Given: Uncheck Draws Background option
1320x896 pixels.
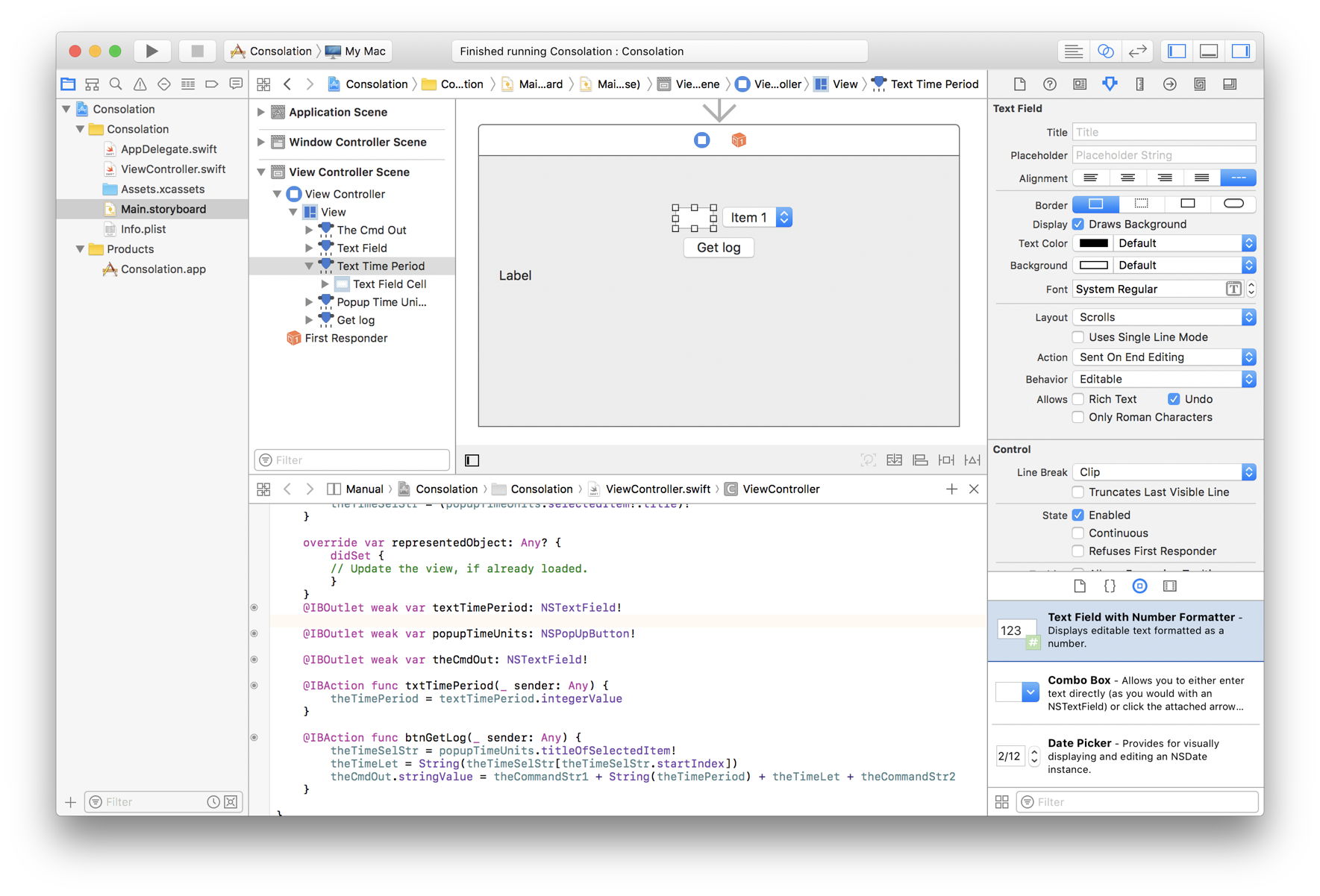Looking at the screenshot, I should pos(1078,224).
